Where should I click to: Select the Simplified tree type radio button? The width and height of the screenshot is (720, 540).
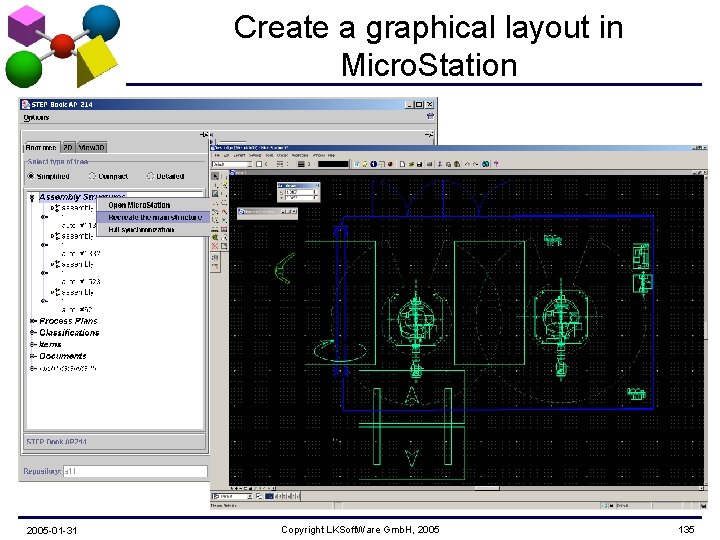31,176
